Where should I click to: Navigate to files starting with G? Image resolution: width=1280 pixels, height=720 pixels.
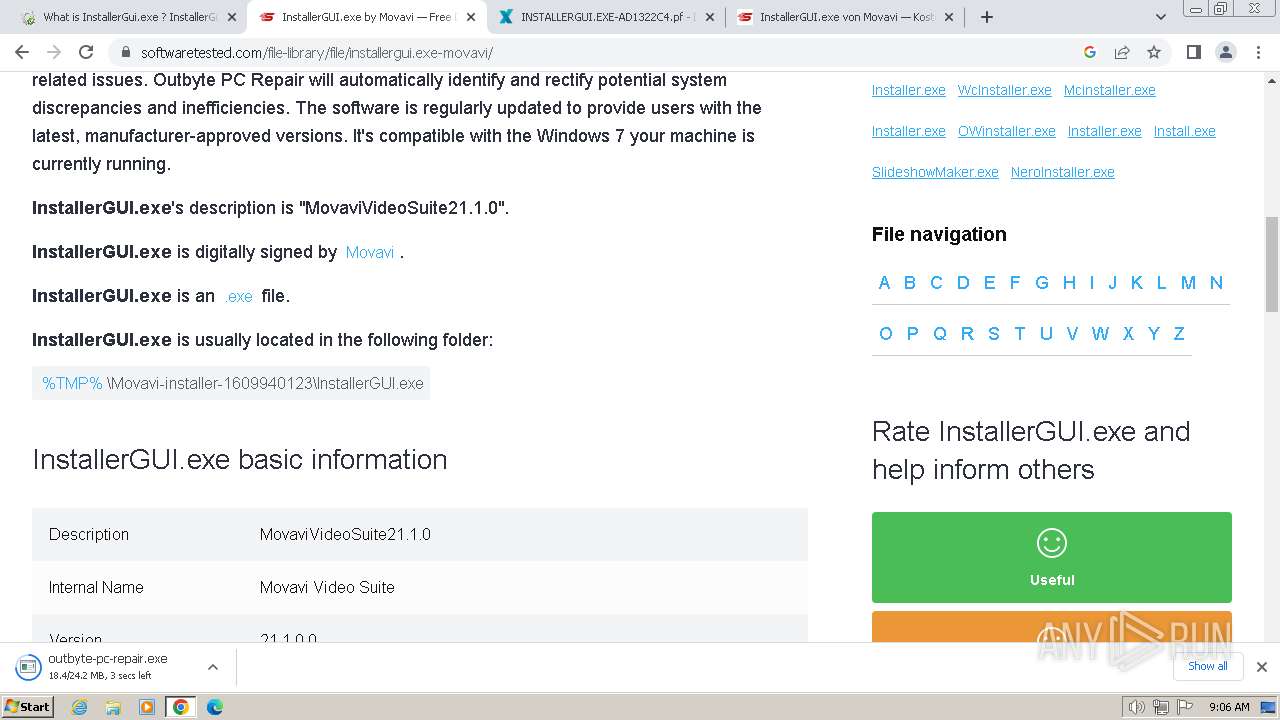[x=1041, y=283]
